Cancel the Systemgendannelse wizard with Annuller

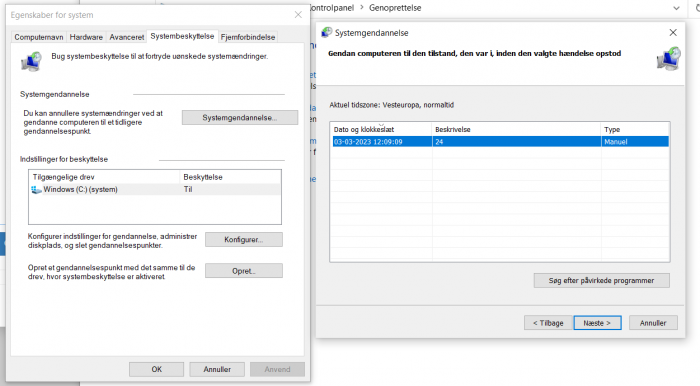(x=653, y=323)
